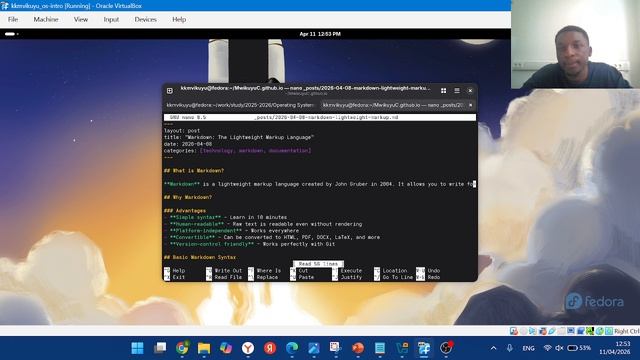Image resolution: width=640 pixels, height=360 pixels.
Task: Click the VirtualBox display indicator
Action: tap(571, 331)
